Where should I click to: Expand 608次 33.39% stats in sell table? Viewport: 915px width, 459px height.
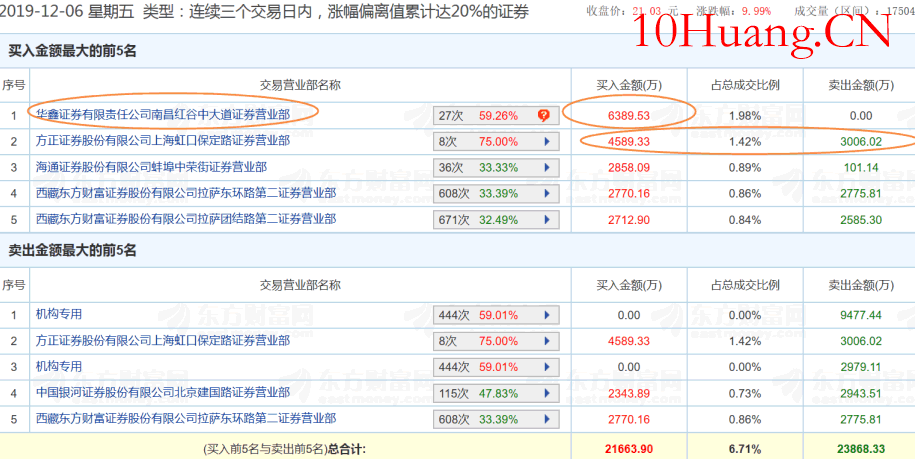(496, 419)
